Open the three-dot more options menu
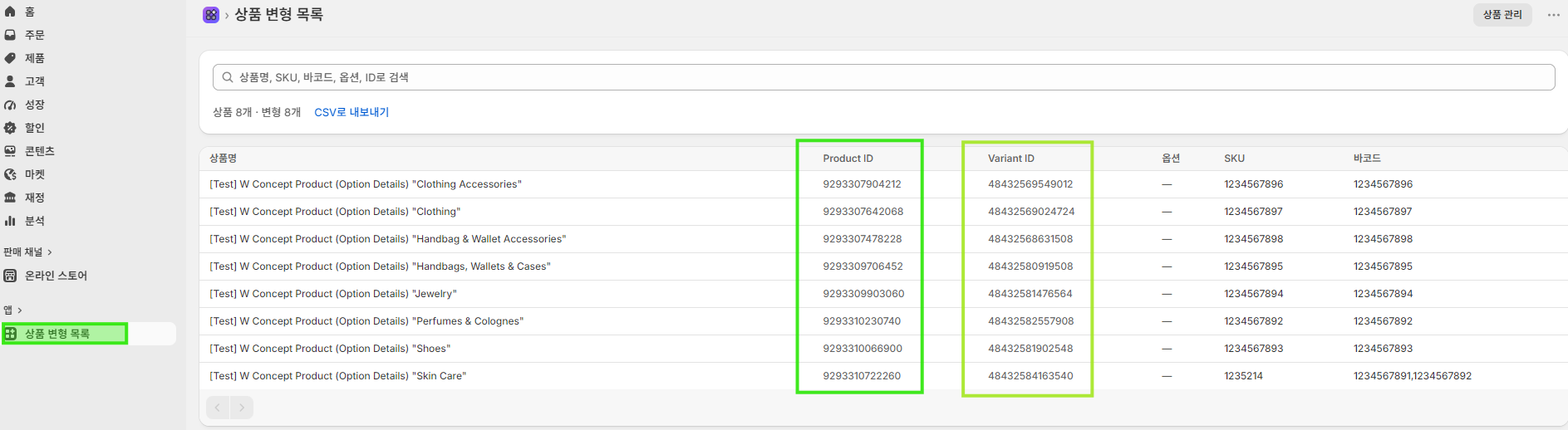The image size is (1568, 430). click(x=1553, y=15)
